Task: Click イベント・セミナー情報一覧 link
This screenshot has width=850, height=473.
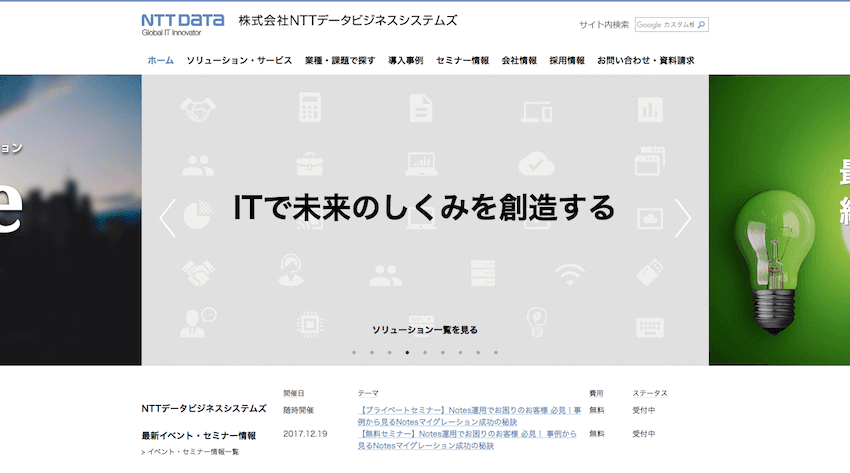Action: pos(192,451)
